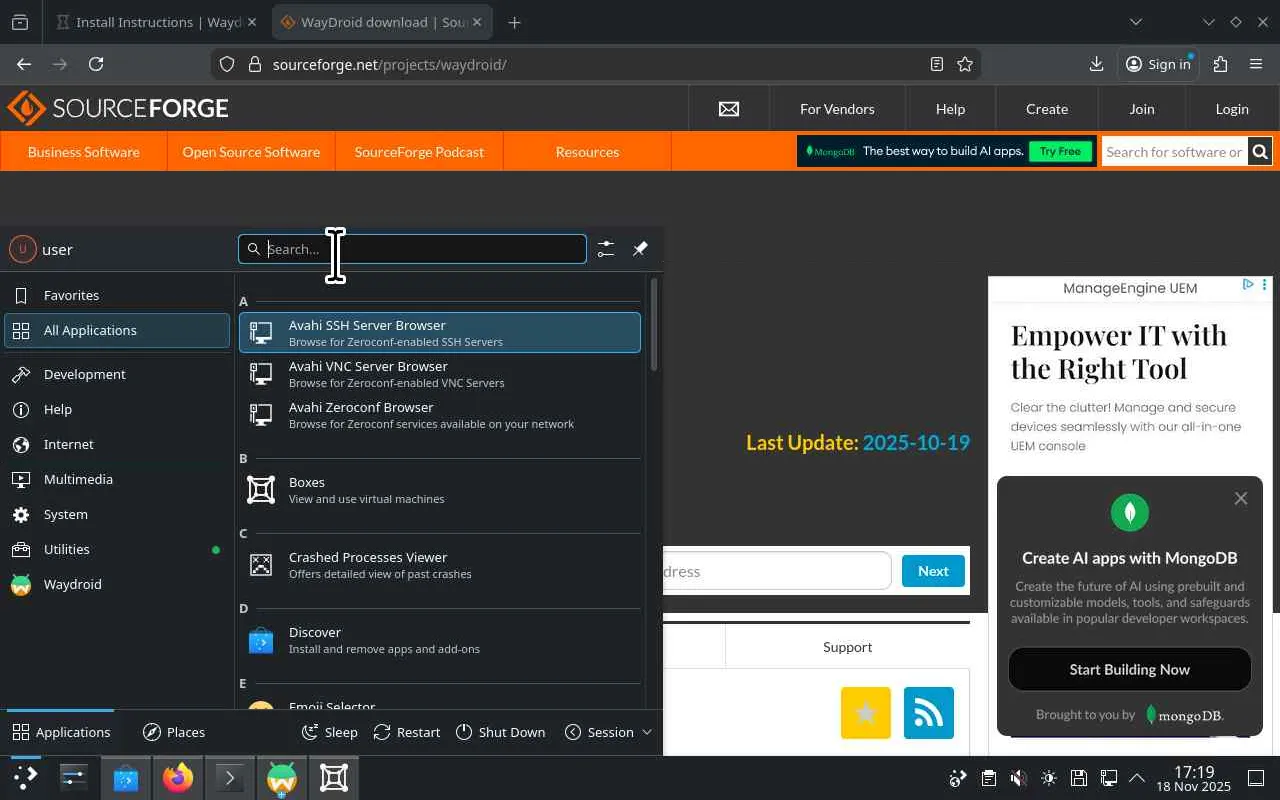
Task: Click Try Free in the MongoDB banner
Action: point(1060,152)
